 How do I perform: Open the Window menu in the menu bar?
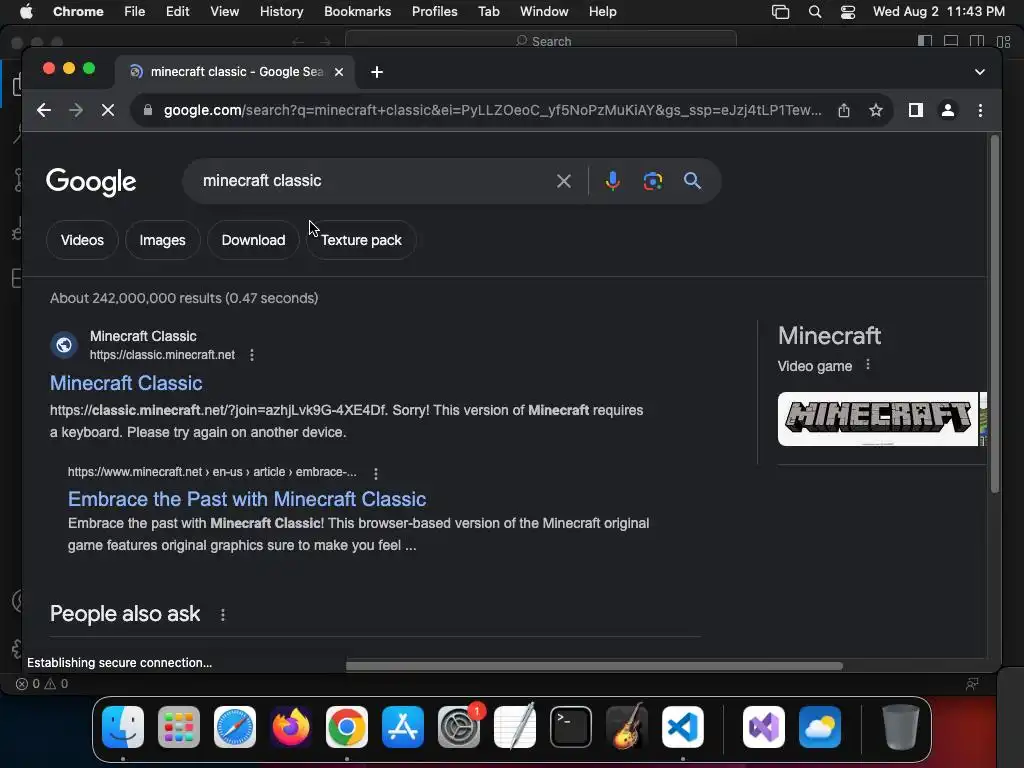point(544,11)
